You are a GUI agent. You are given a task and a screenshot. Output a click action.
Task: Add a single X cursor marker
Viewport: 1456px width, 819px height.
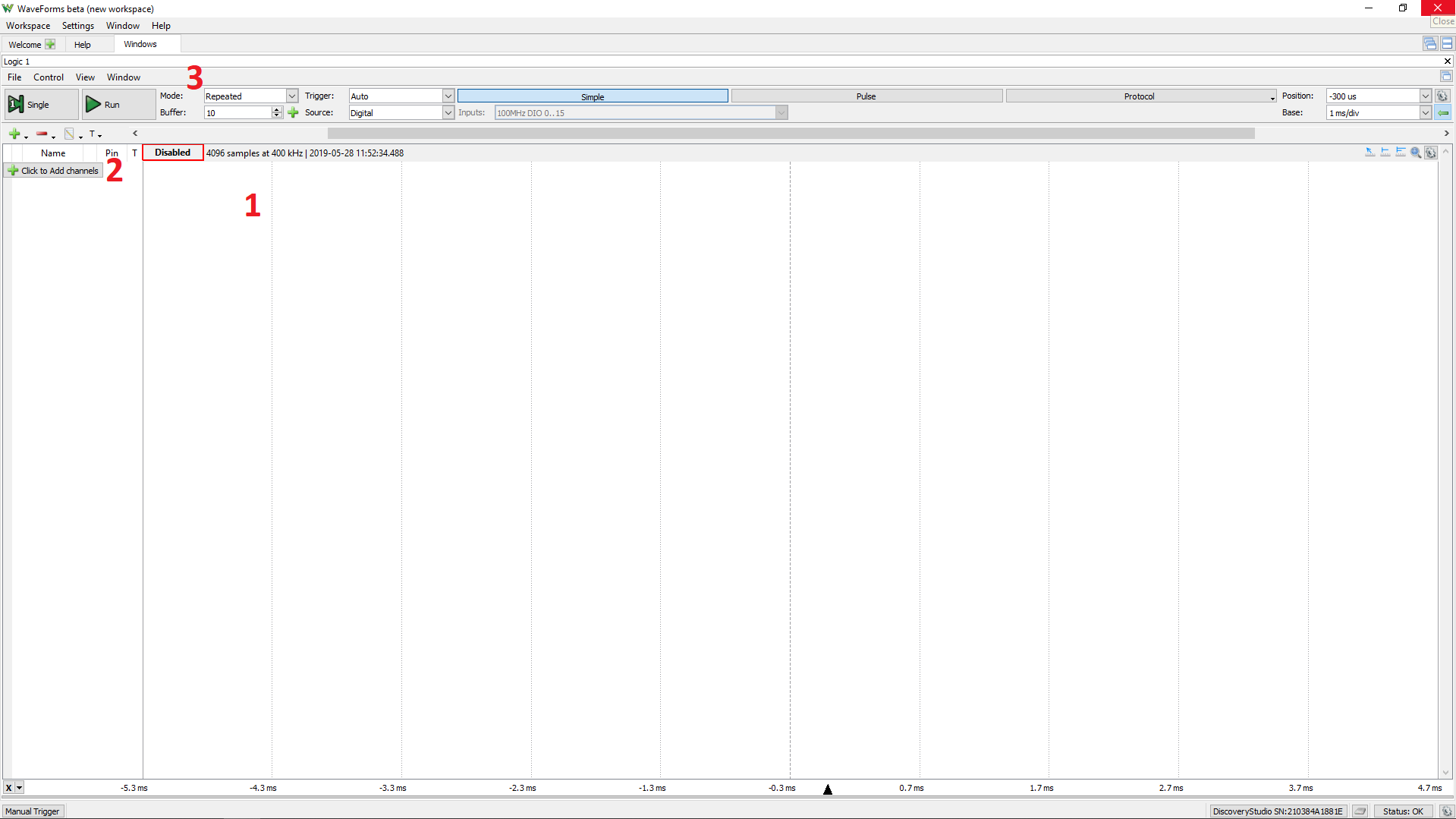1385,153
